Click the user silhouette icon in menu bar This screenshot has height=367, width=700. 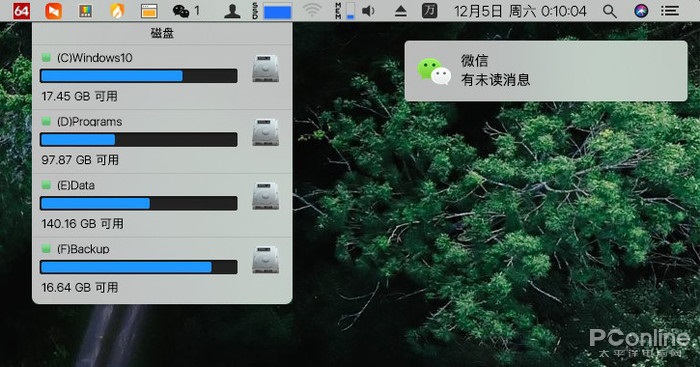point(232,11)
